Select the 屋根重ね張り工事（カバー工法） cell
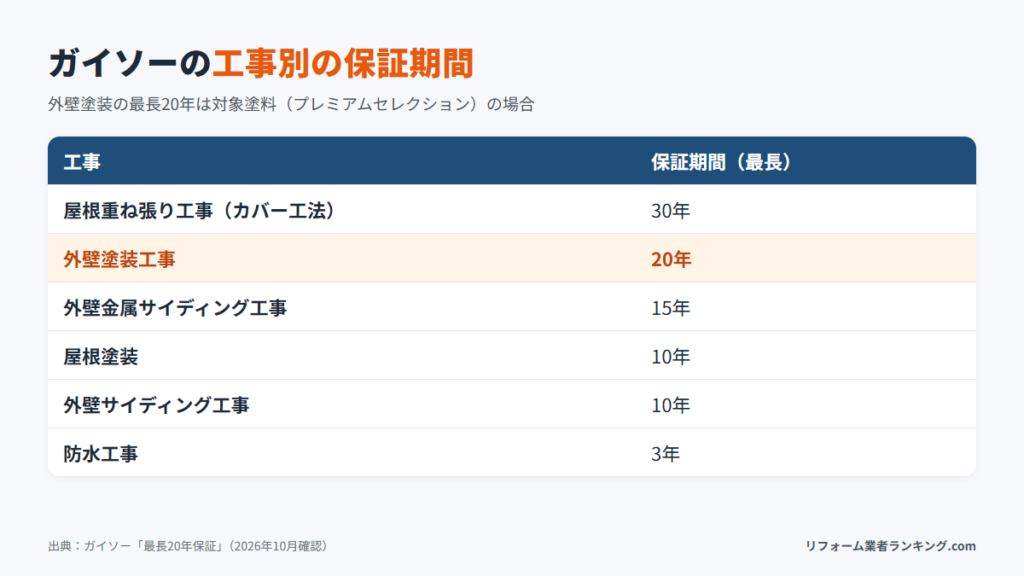1024x576 pixels. tap(199, 210)
